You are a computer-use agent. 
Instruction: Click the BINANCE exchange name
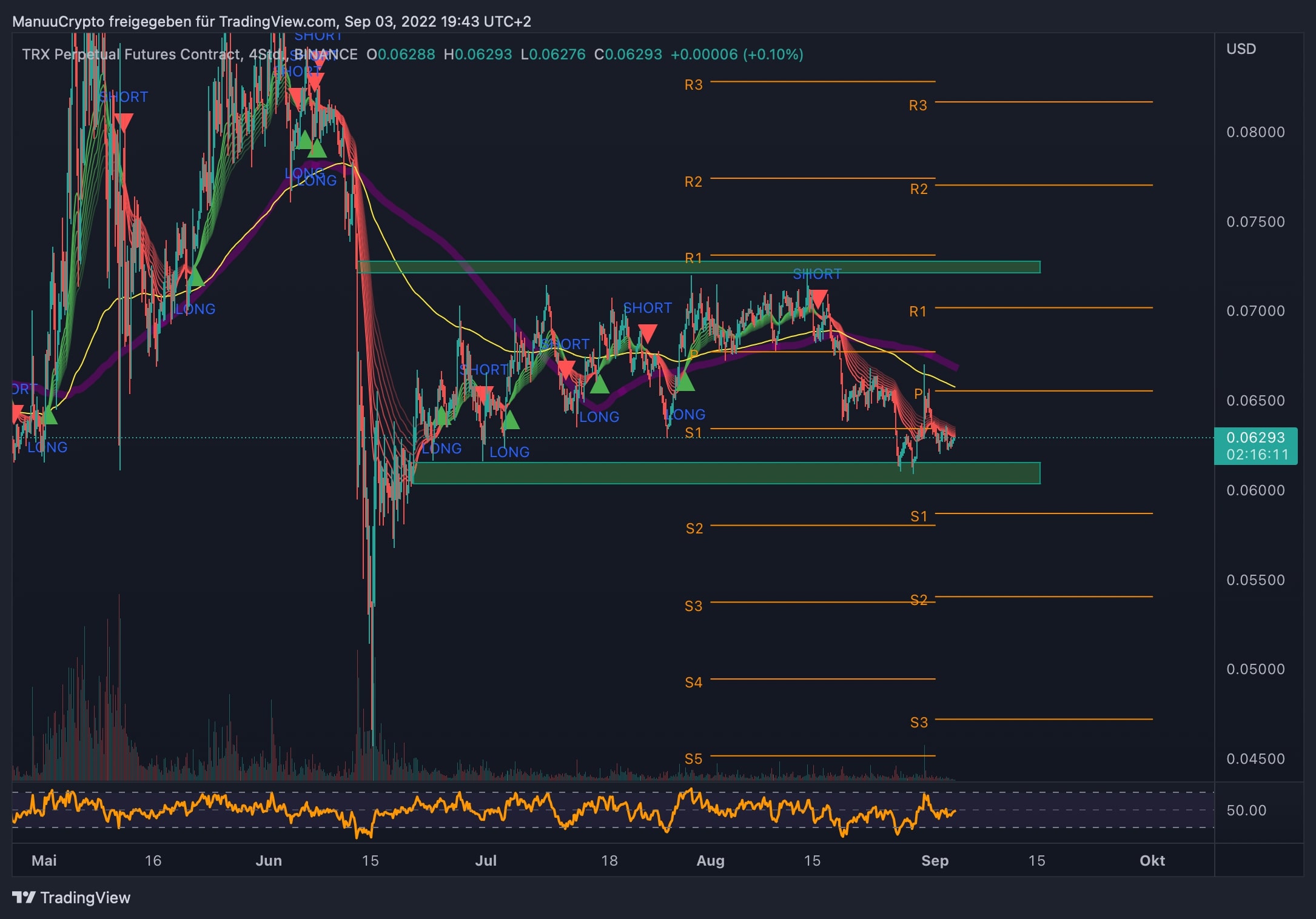tap(326, 54)
